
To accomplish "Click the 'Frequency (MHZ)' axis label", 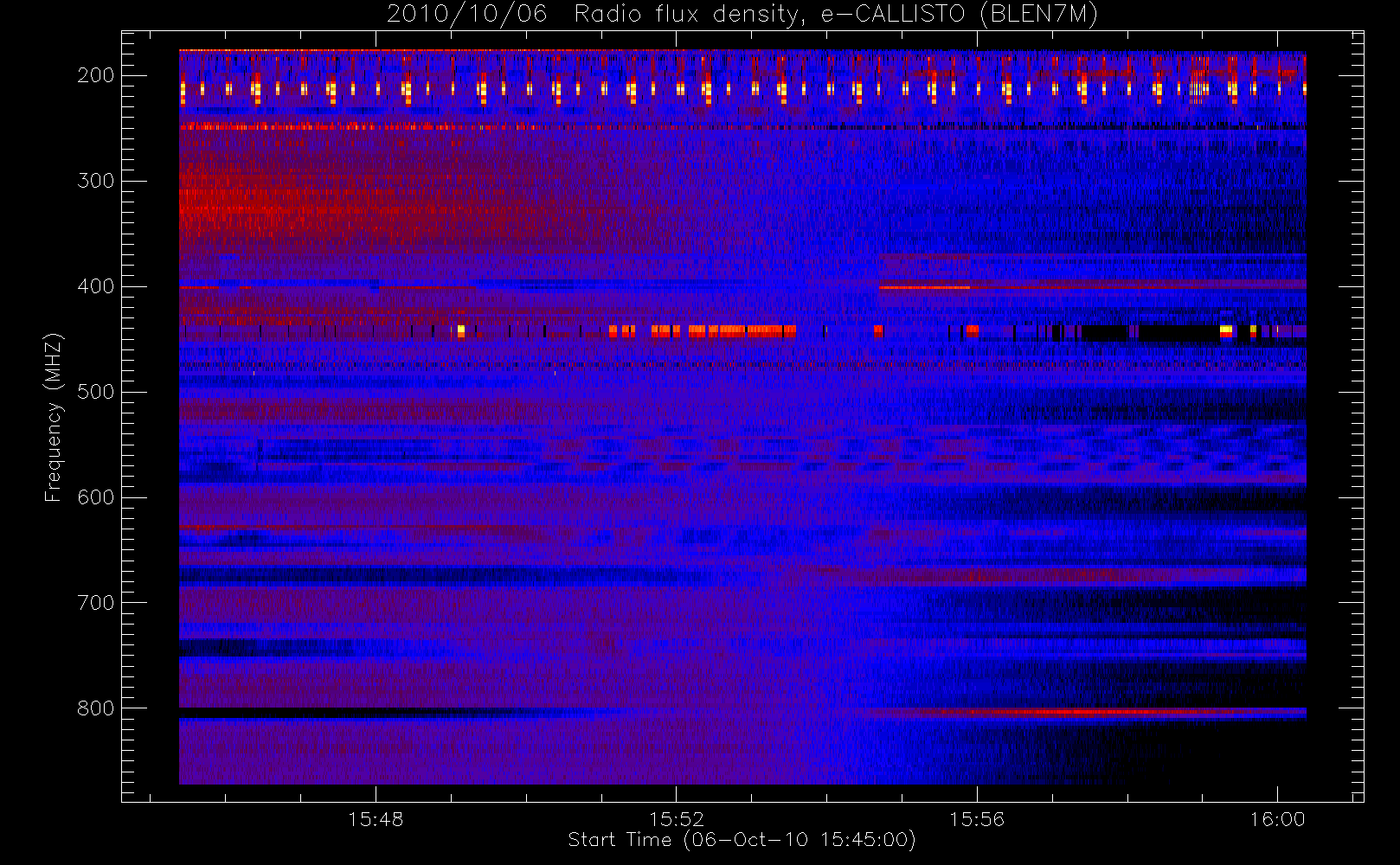I will (54, 417).
